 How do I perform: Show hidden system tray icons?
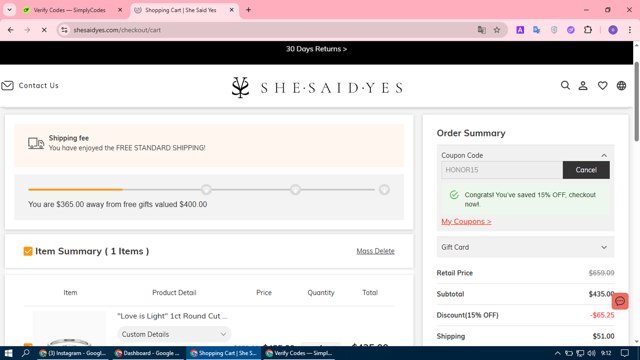coord(557,353)
